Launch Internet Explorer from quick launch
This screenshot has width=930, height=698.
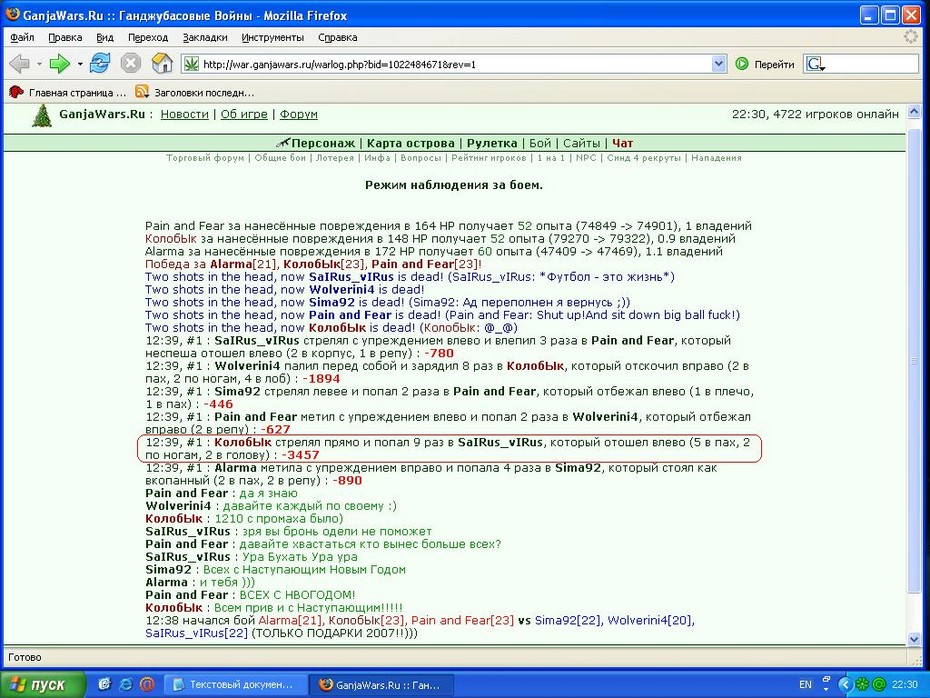tap(126, 684)
